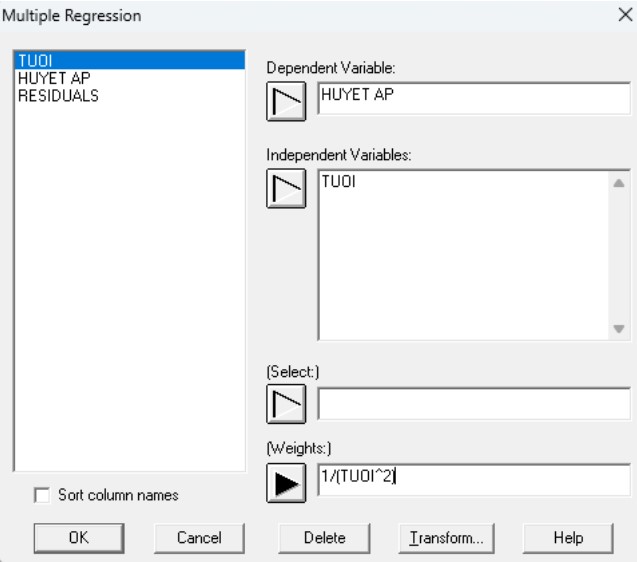Viewport: 637px width, 562px height.
Task: Click the Select field arrow button
Action: pos(286,404)
